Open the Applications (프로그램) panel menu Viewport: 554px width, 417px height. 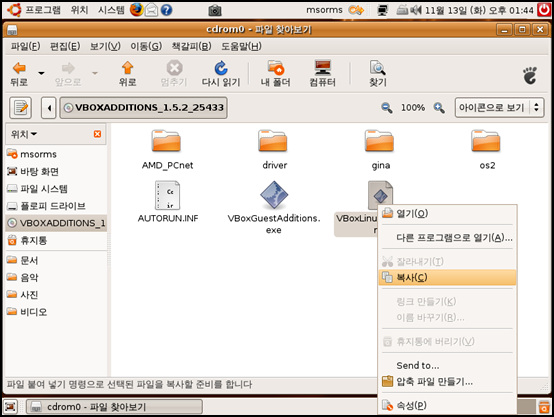point(34,10)
